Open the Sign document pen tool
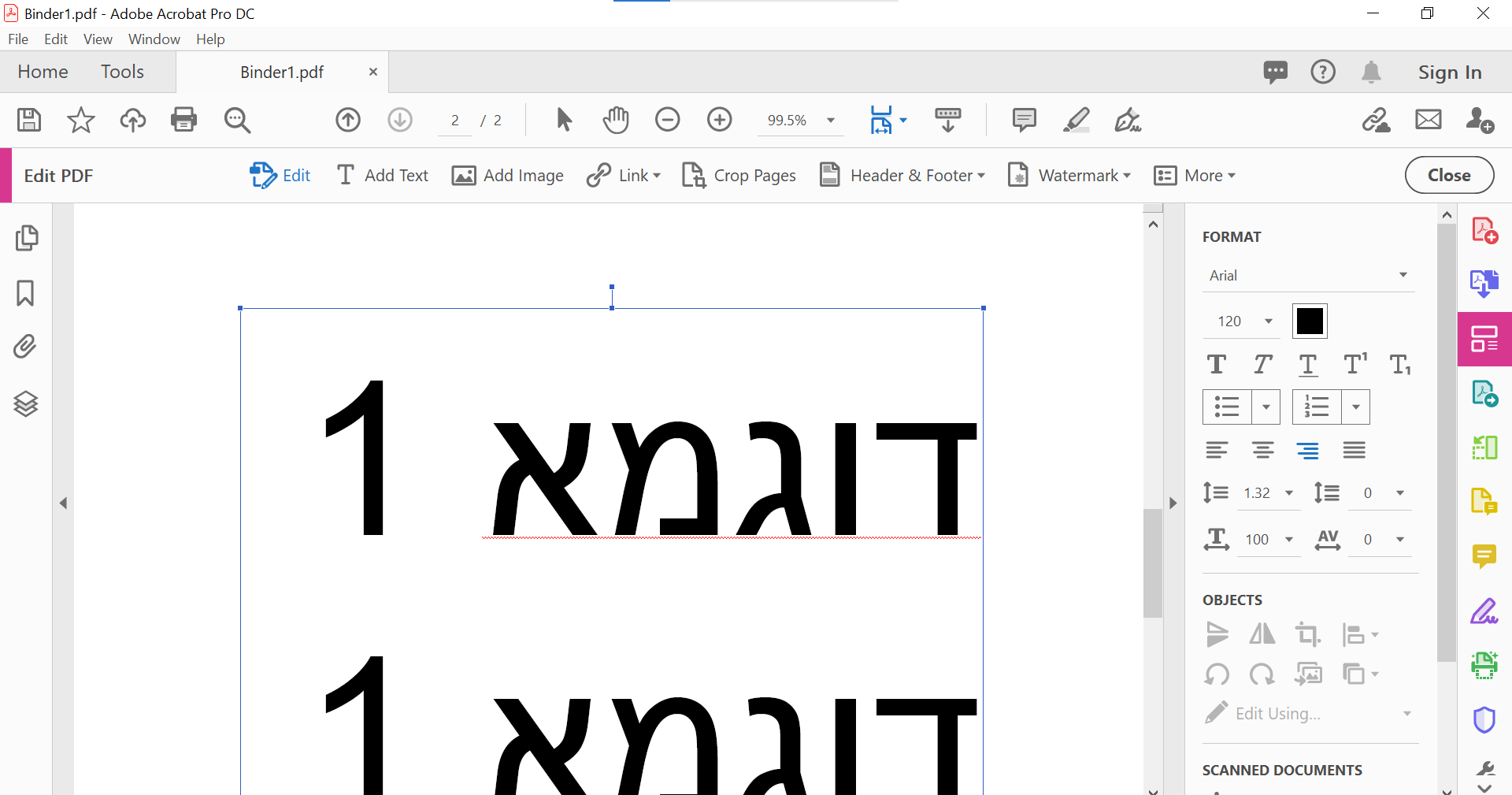The width and height of the screenshot is (1512, 795). pos(1128,120)
